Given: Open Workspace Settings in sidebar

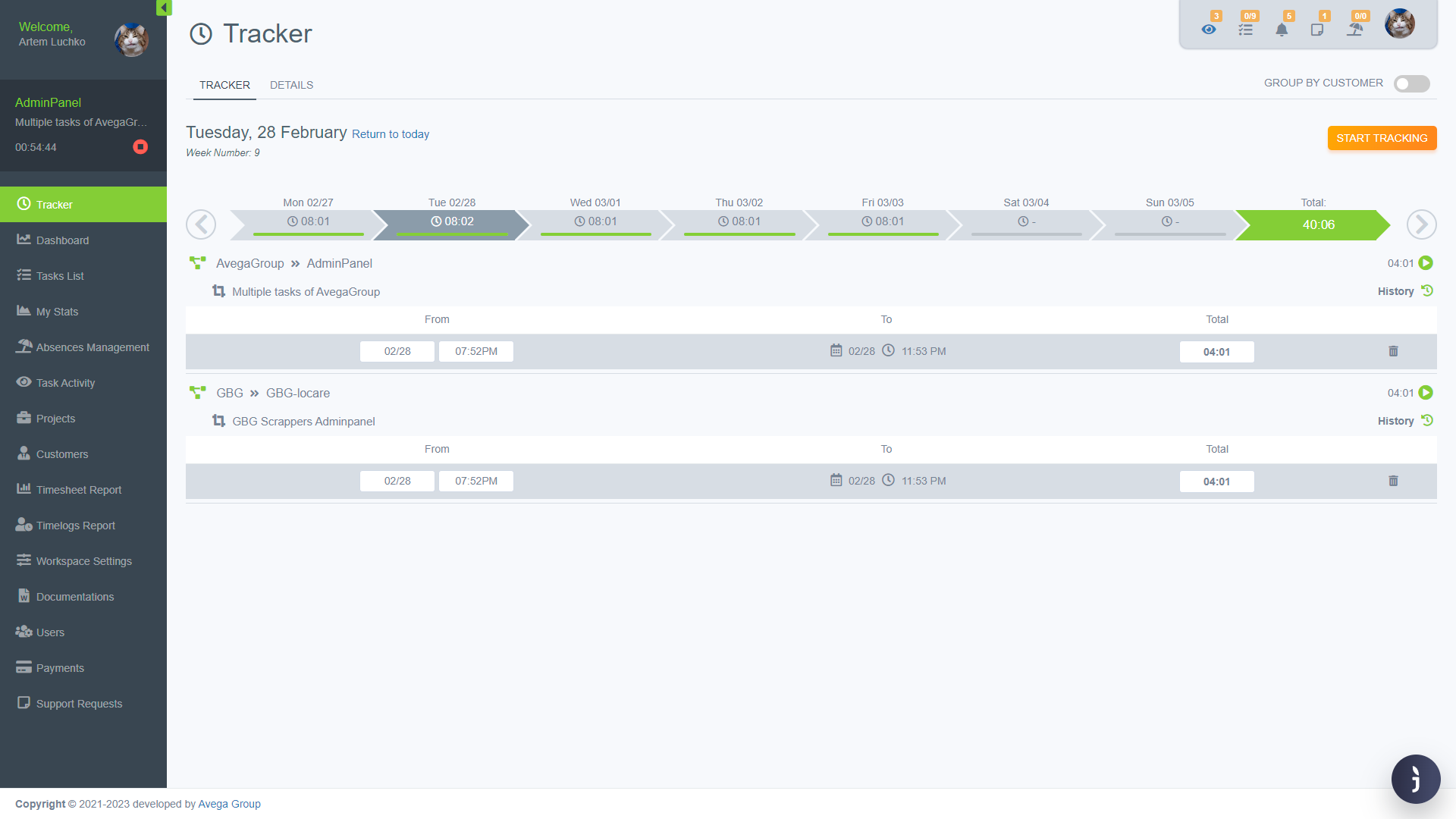Looking at the screenshot, I should tap(83, 561).
